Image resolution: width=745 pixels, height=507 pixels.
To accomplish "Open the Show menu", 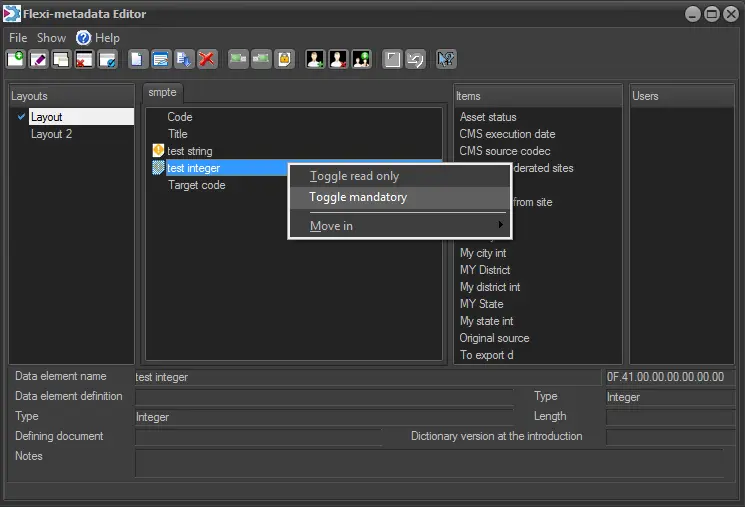I will click(x=51, y=38).
